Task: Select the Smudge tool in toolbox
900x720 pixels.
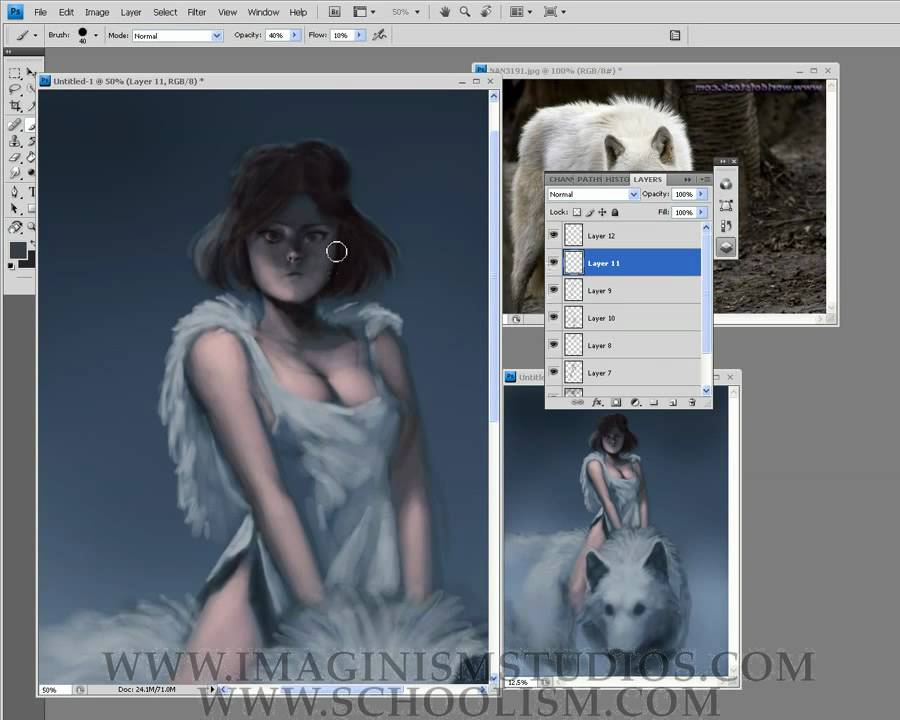Action: [15, 173]
